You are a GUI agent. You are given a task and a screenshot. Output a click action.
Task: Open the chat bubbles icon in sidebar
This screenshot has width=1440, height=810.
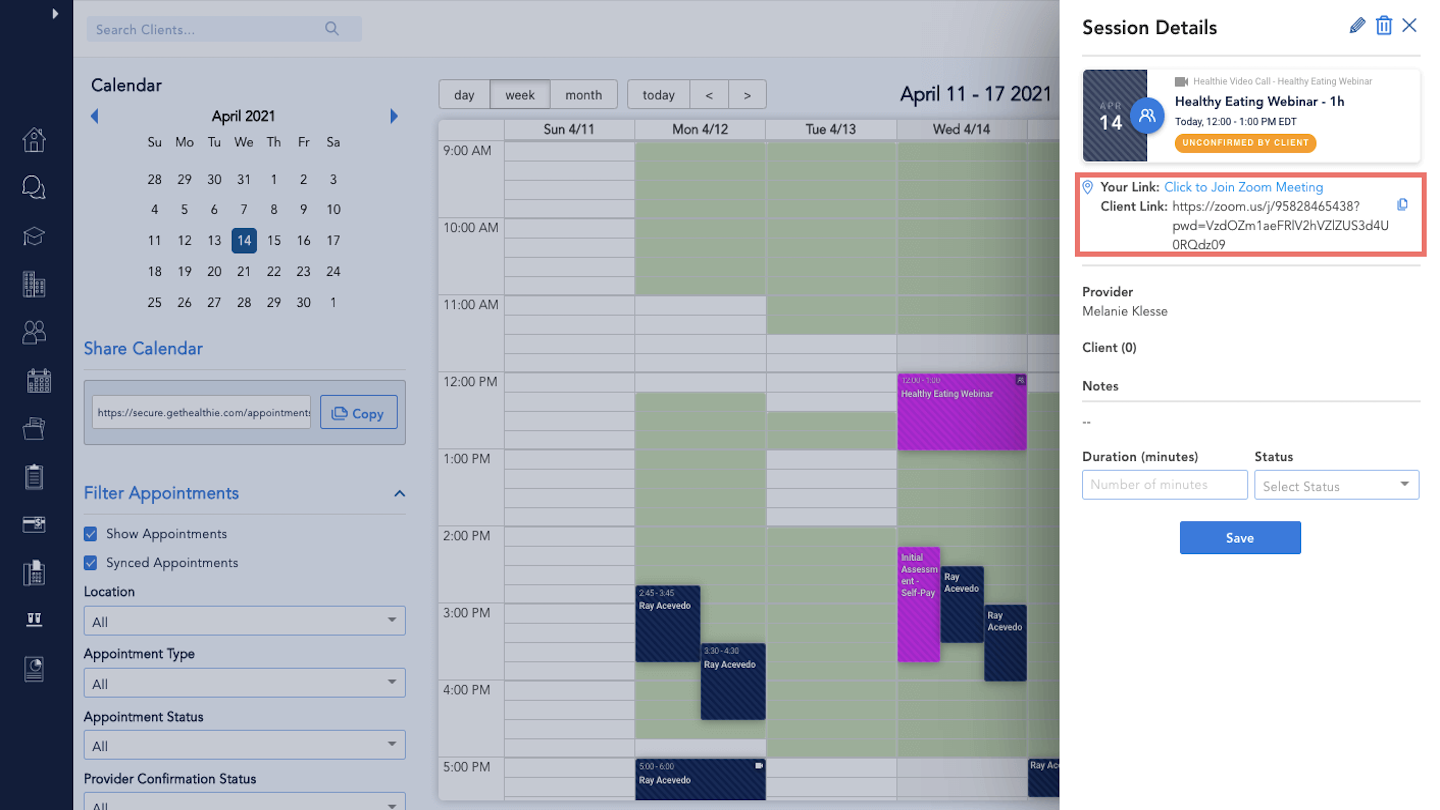click(x=34, y=188)
